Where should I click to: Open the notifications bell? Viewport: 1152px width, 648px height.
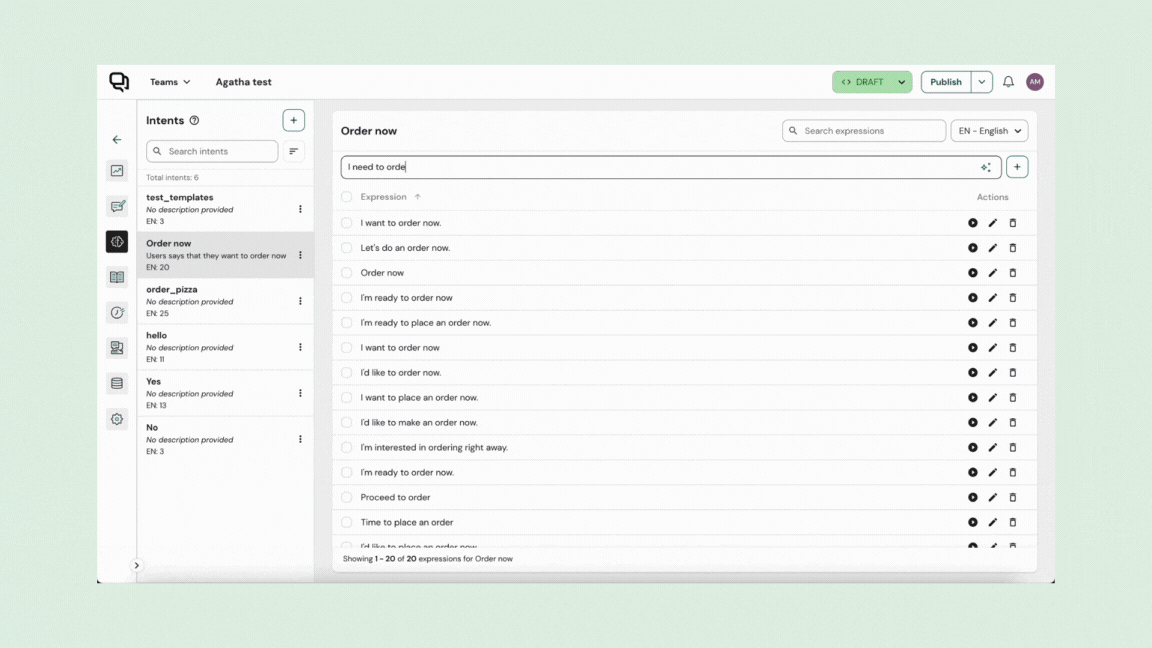point(1008,82)
